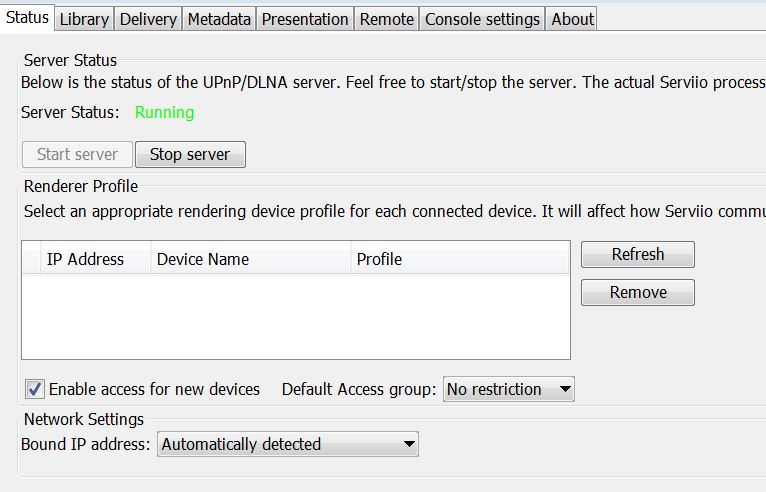Switch to Console settings tab
This screenshot has width=766, height=492.
click(482, 19)
